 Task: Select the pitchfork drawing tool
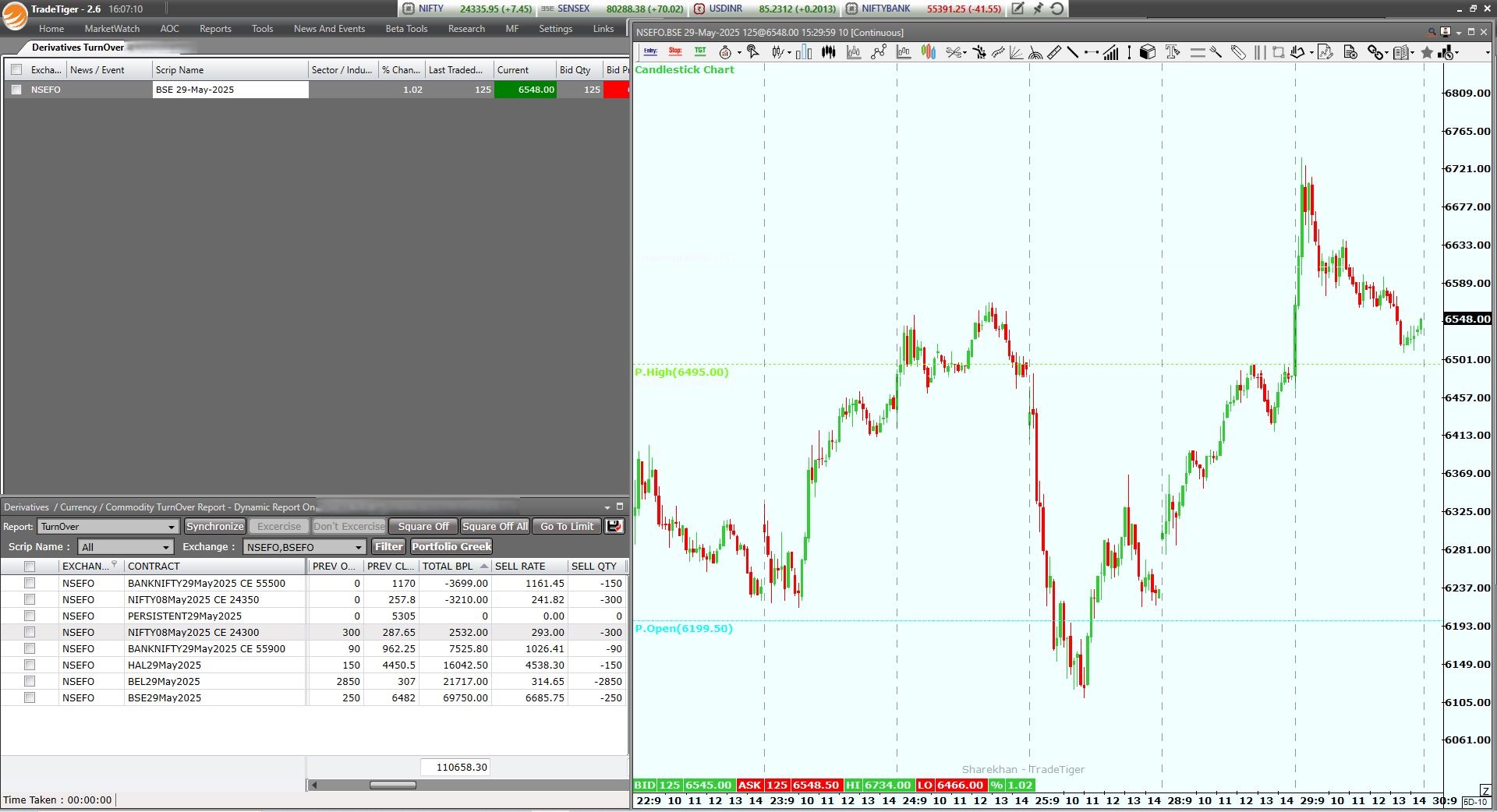[1216, 52]
